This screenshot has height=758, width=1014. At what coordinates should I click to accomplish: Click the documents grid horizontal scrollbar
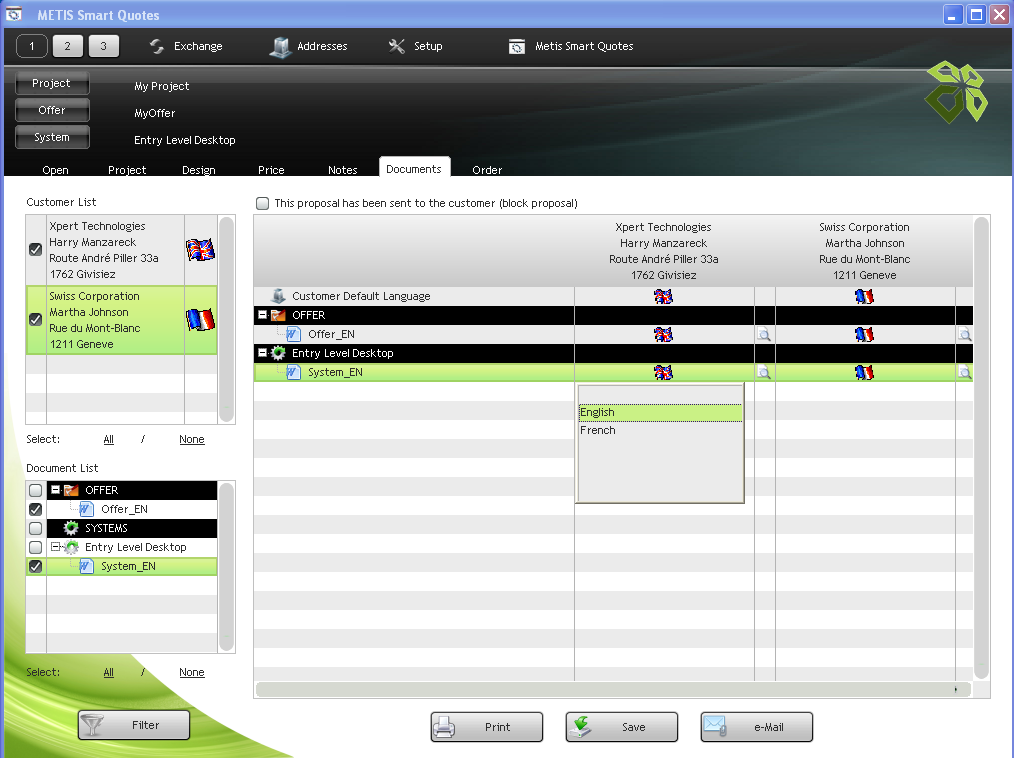[x=613, y=689]
